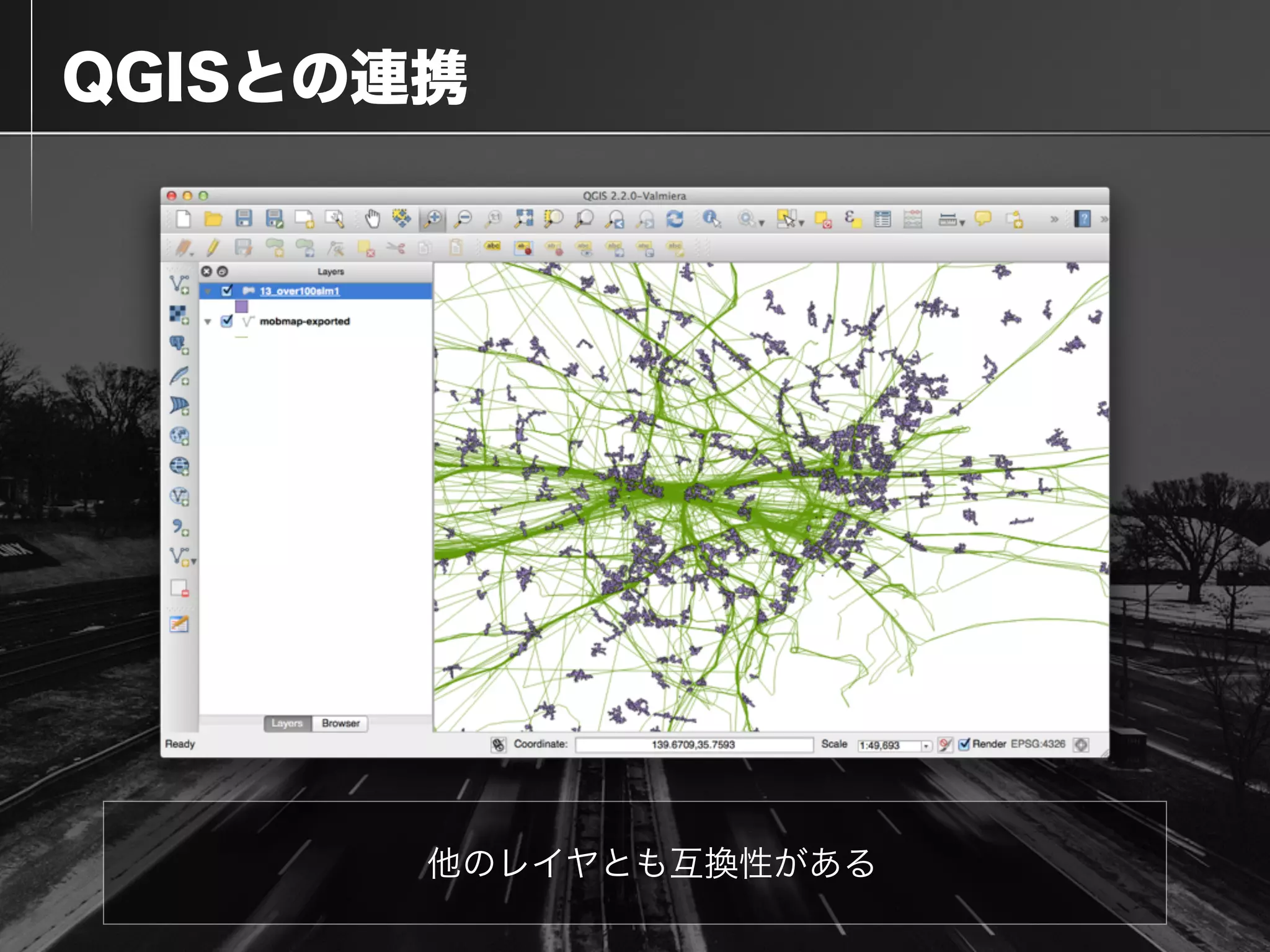The width and height of the screenshot is (1270, 952).
Task: Select the 13_over100slm1 layer name
Action: coord(300,291)
